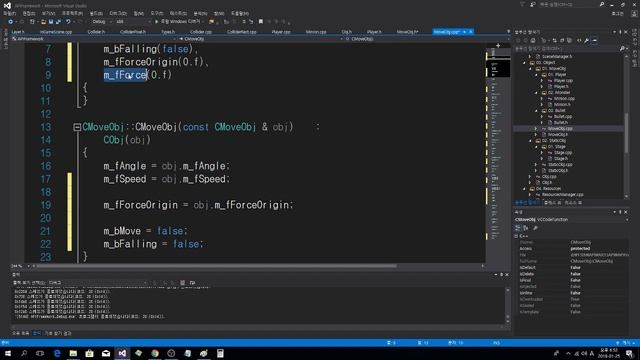
Task: Click the Save All toolbar icon
Action: click(58, 22)
